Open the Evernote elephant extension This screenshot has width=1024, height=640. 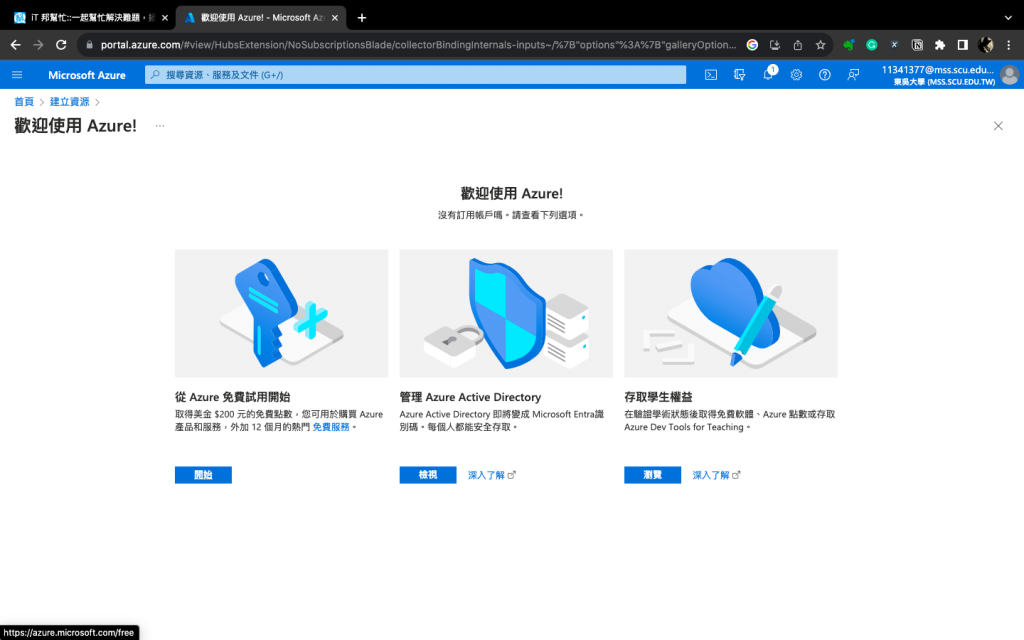848,45
